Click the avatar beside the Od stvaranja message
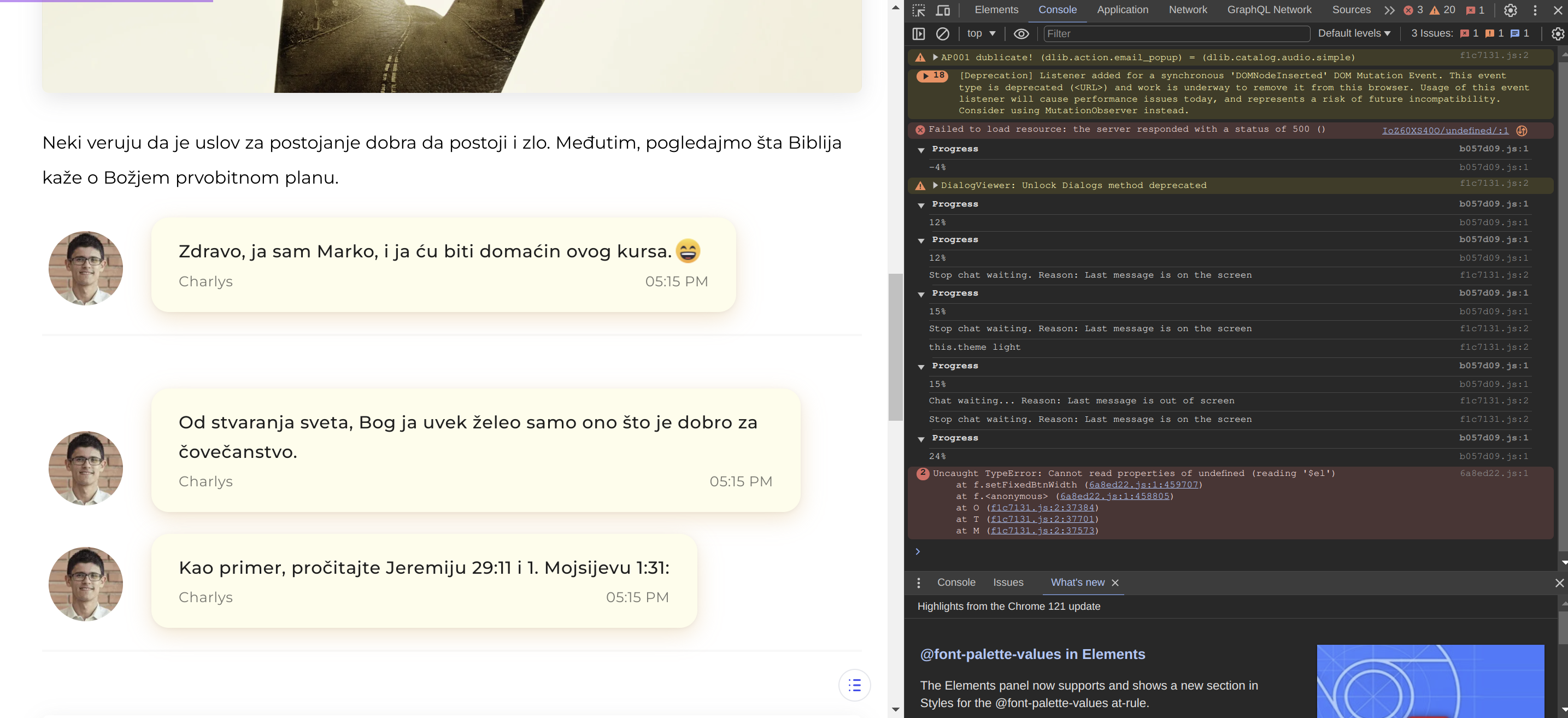 (86, 468)
